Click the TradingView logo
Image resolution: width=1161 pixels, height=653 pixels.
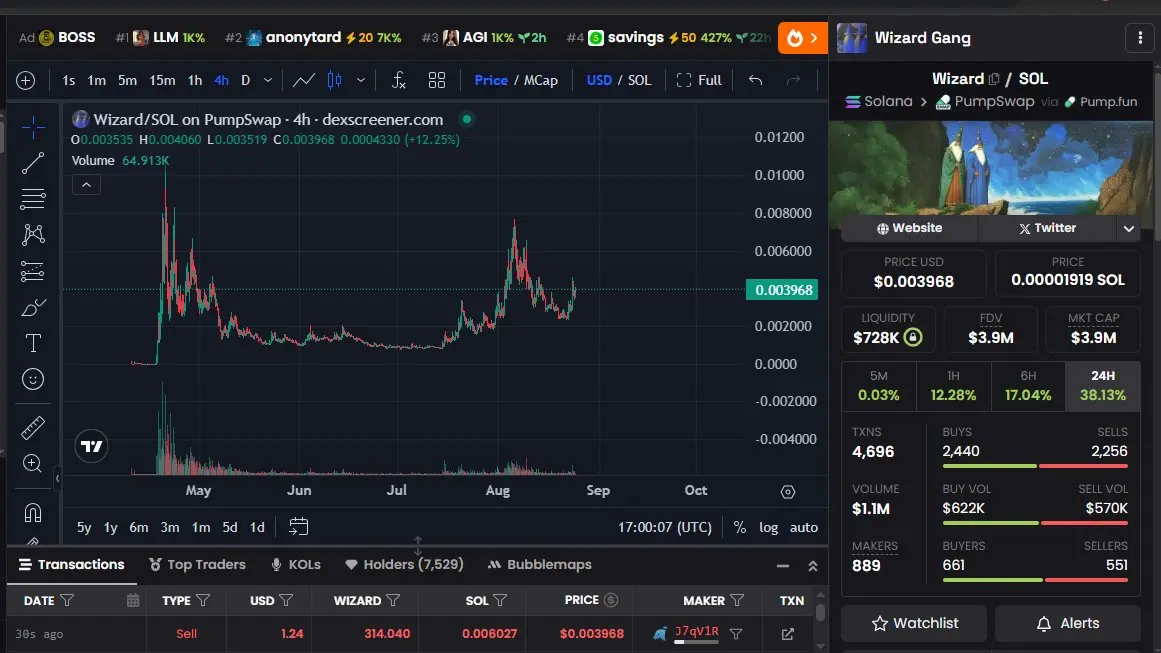click(x=92, y=446)
